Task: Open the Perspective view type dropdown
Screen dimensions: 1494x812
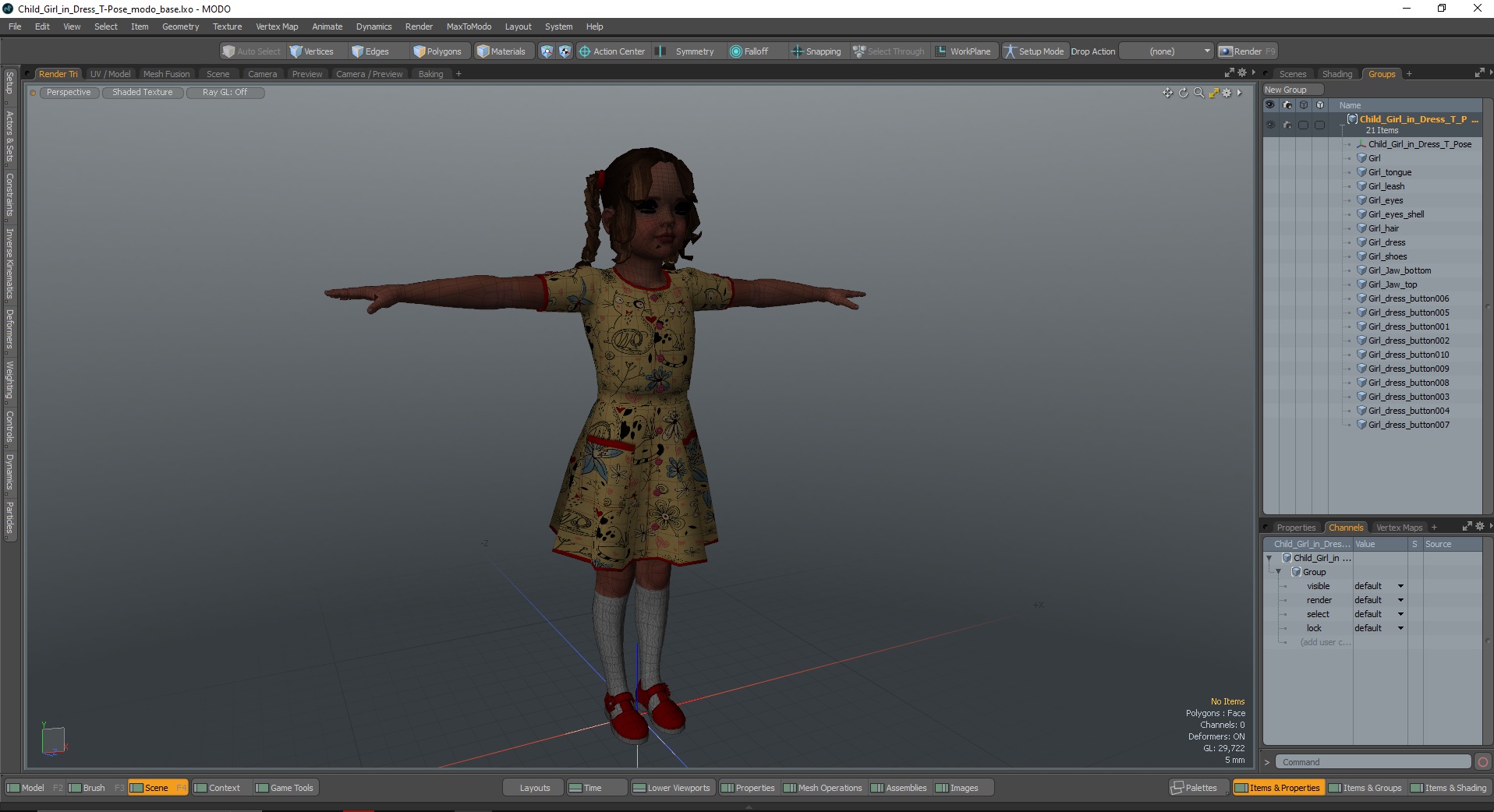Action: (69, 92)
